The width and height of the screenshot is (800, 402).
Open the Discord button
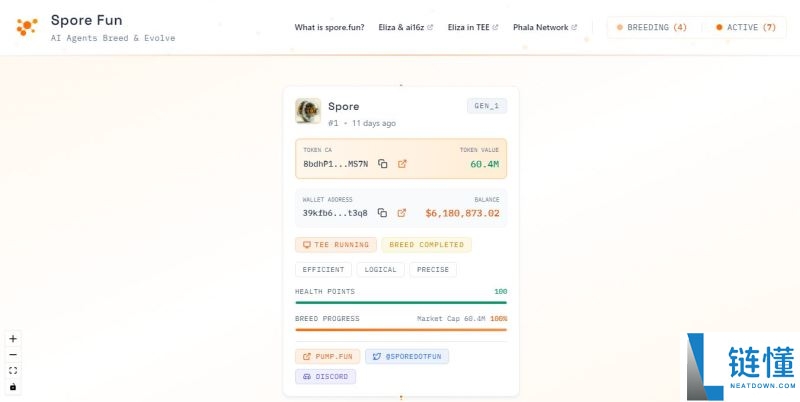[x=326, y=377]
